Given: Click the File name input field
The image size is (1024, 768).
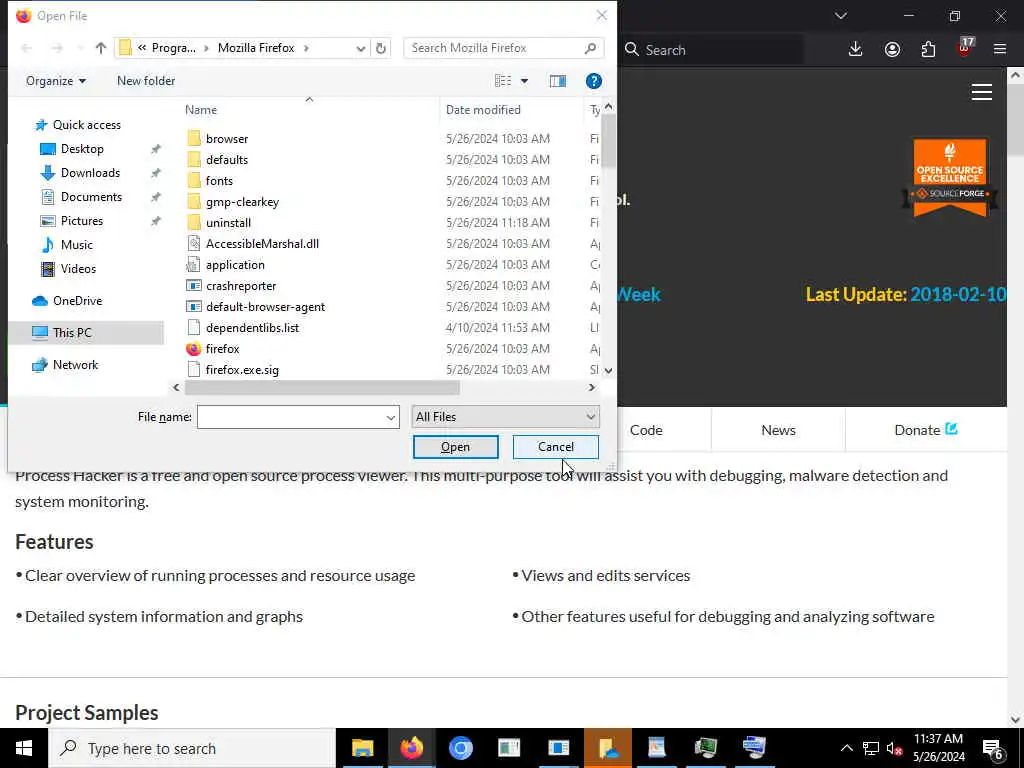Looking at the screenshot, I should click(x=291, y=417).
